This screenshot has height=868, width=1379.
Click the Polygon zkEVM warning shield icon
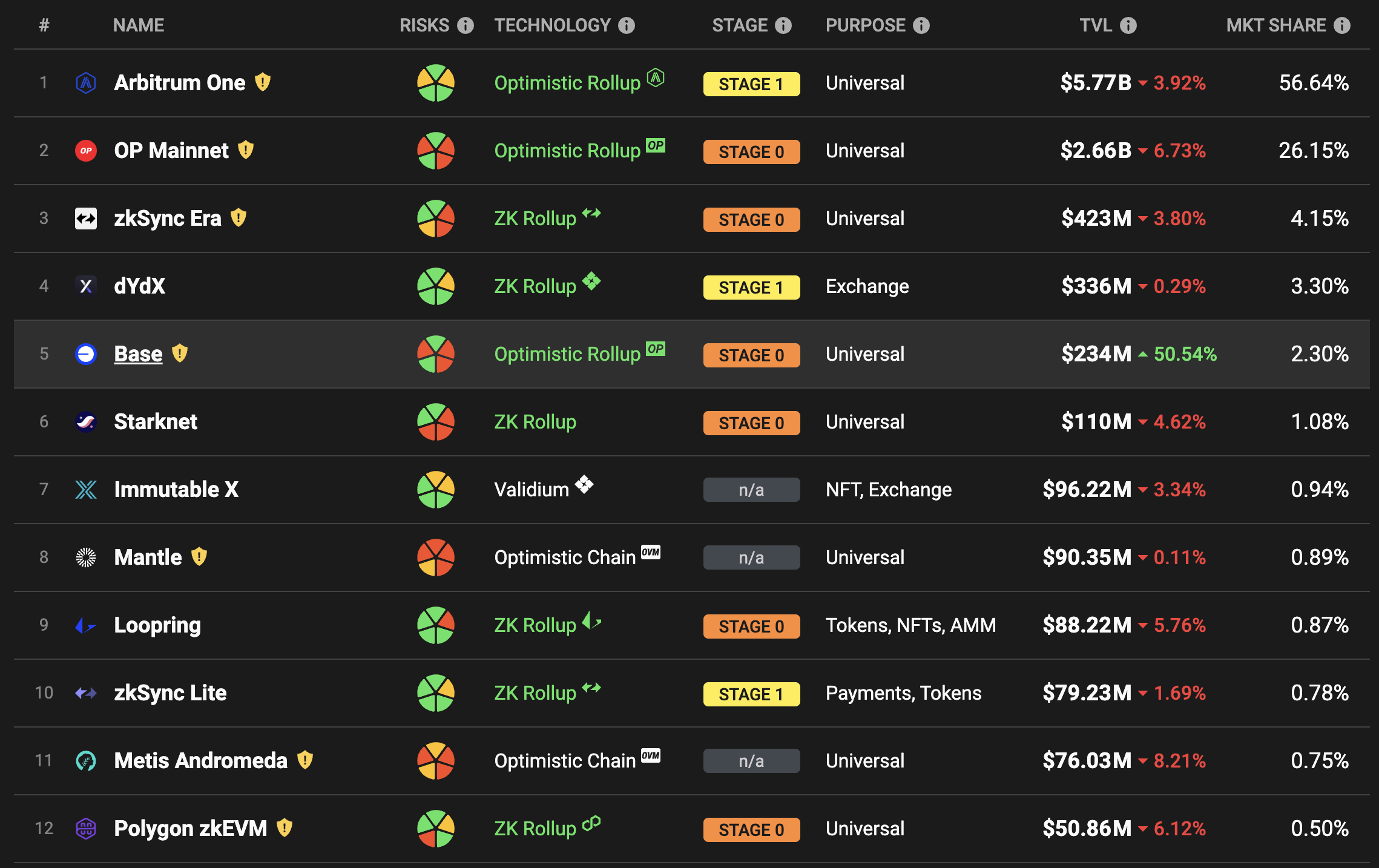click(x=285, y=827)
